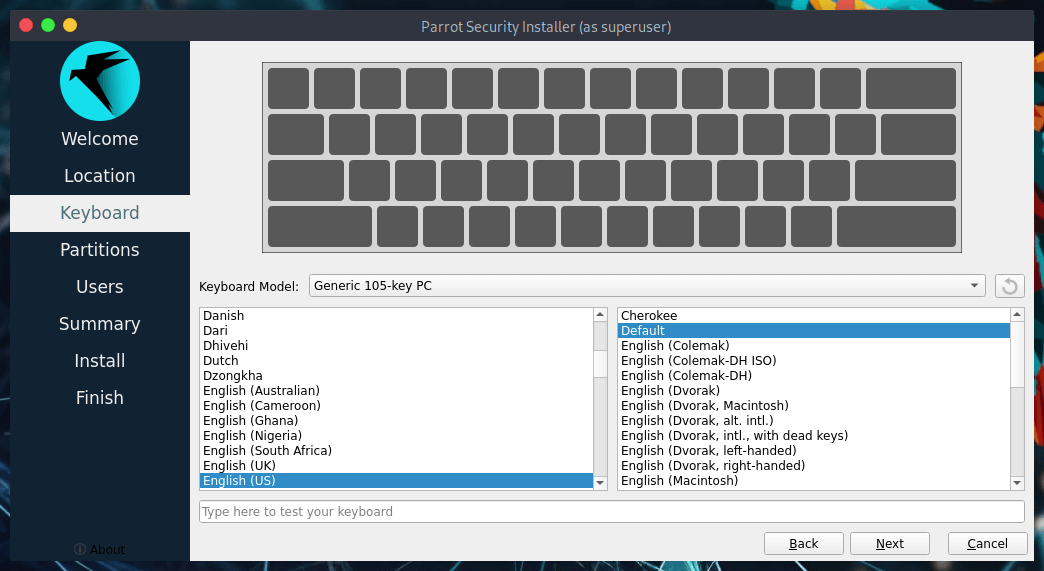Open the About info link

tap(100, 549)
